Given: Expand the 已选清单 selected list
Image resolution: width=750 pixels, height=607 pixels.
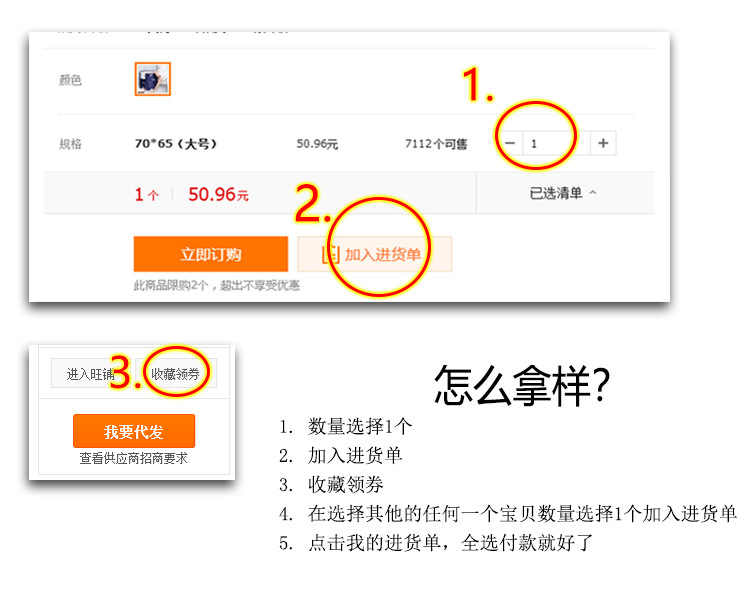Looking at the screenshot, I should point(564,193).
